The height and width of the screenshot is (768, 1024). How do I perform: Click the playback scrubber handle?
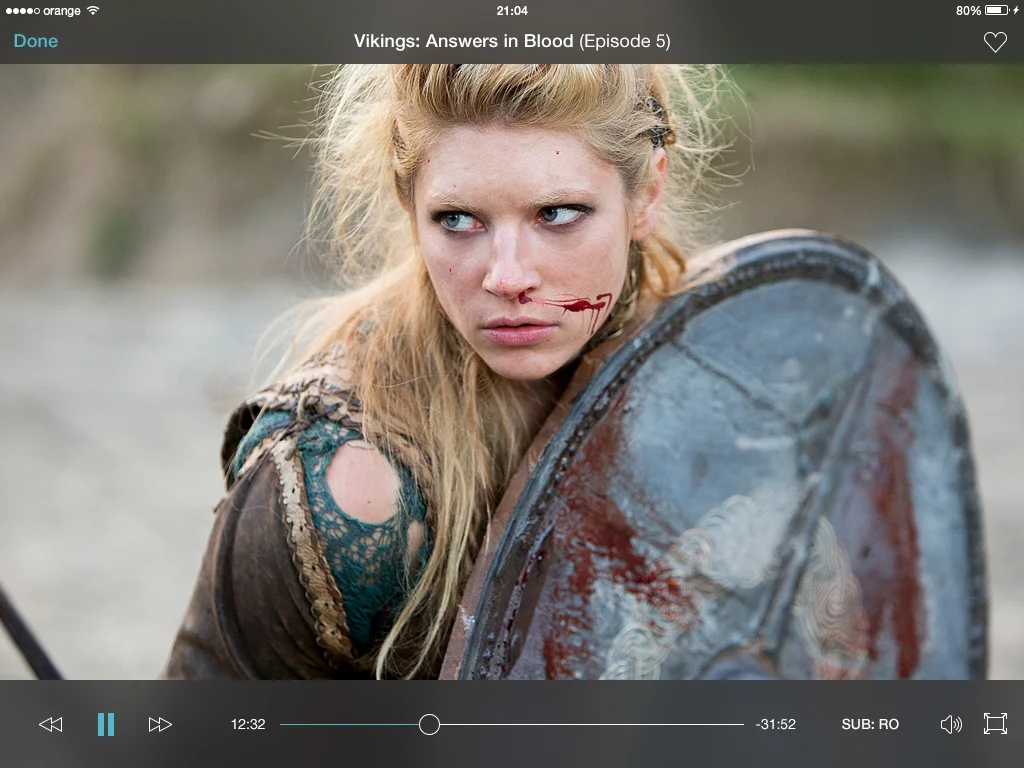tap(429, 724)
